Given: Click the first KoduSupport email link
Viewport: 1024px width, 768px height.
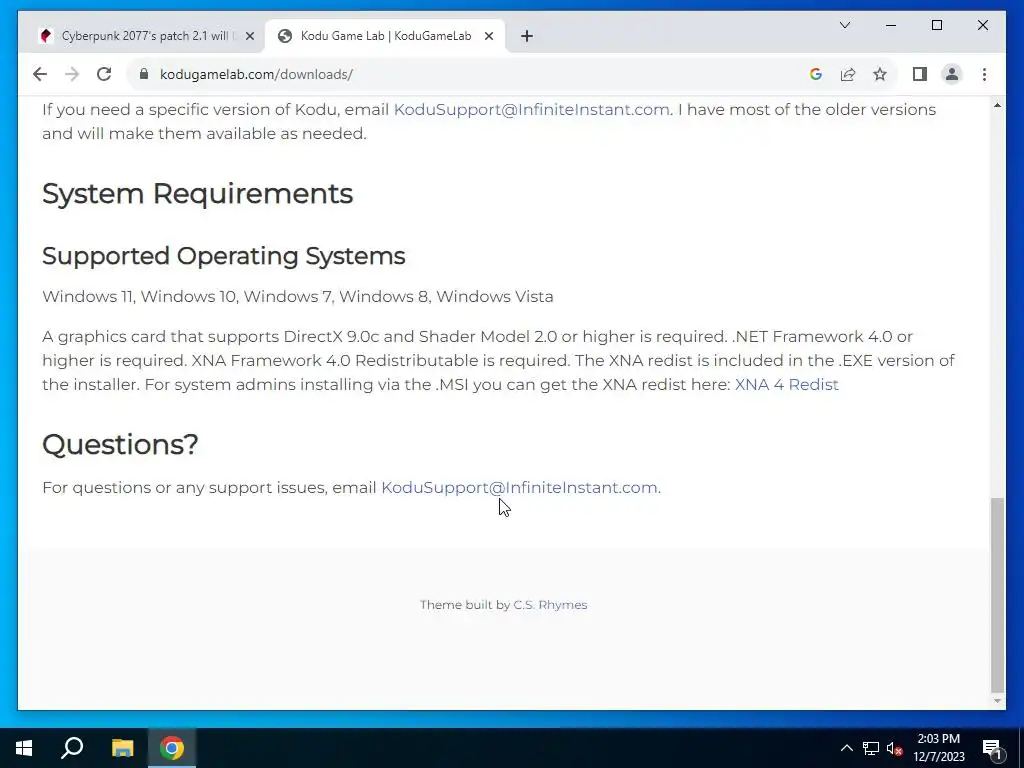Looking at the screenshot, I should 532,110.
